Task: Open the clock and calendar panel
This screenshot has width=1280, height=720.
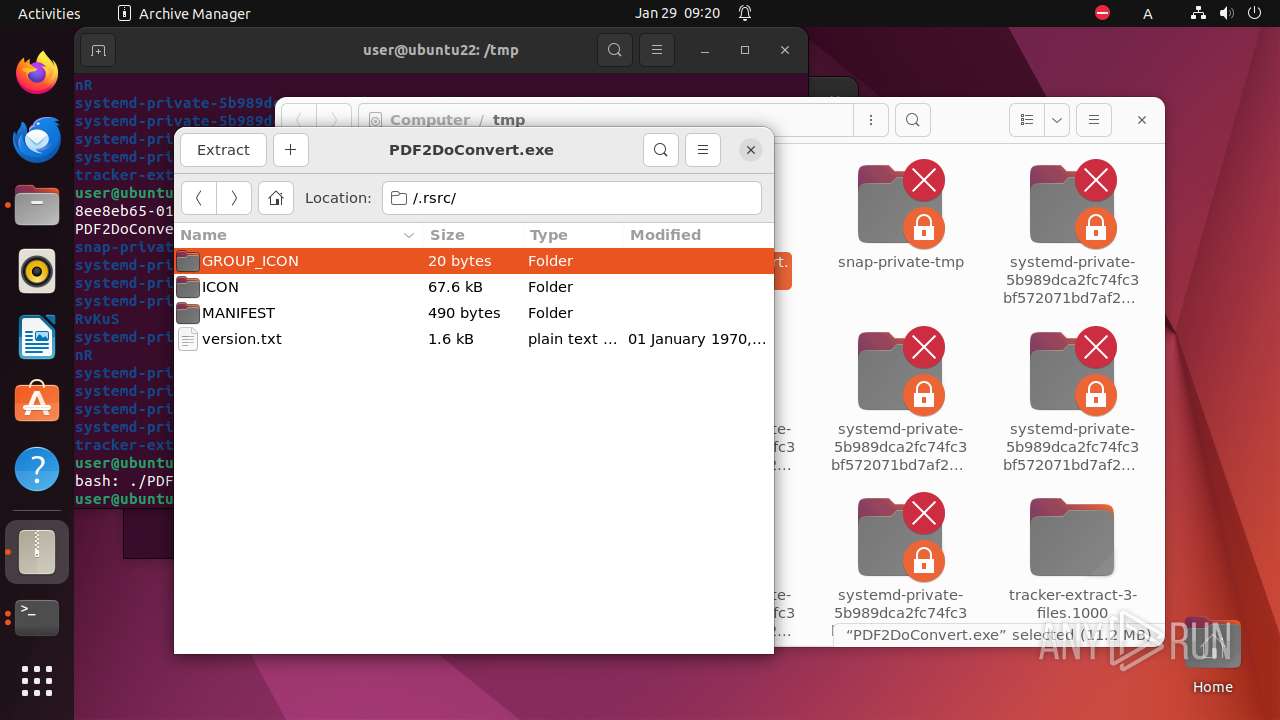Action: (x=677, y=13)
